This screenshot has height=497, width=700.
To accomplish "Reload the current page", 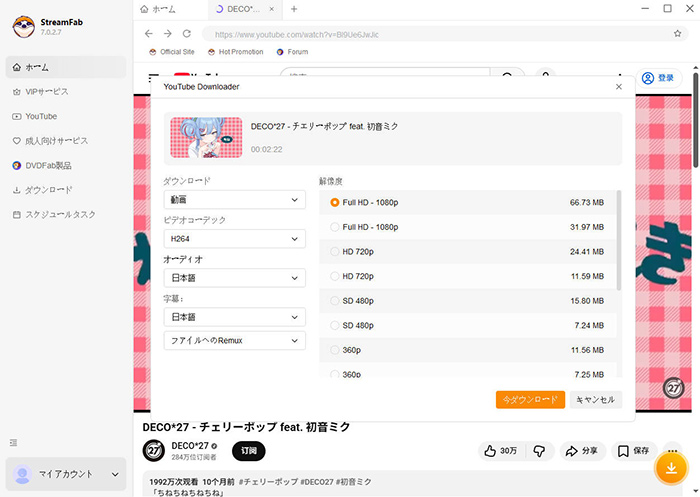I will coord(187,33).
